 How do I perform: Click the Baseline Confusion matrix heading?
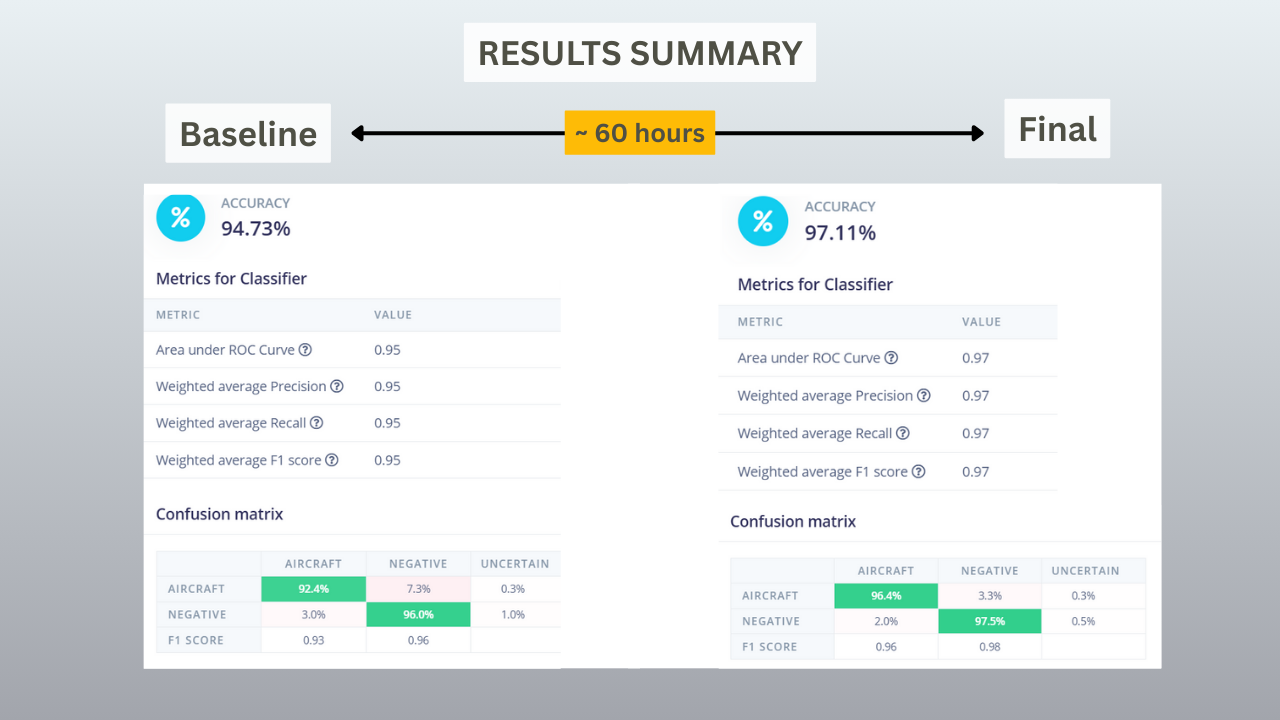219,514
